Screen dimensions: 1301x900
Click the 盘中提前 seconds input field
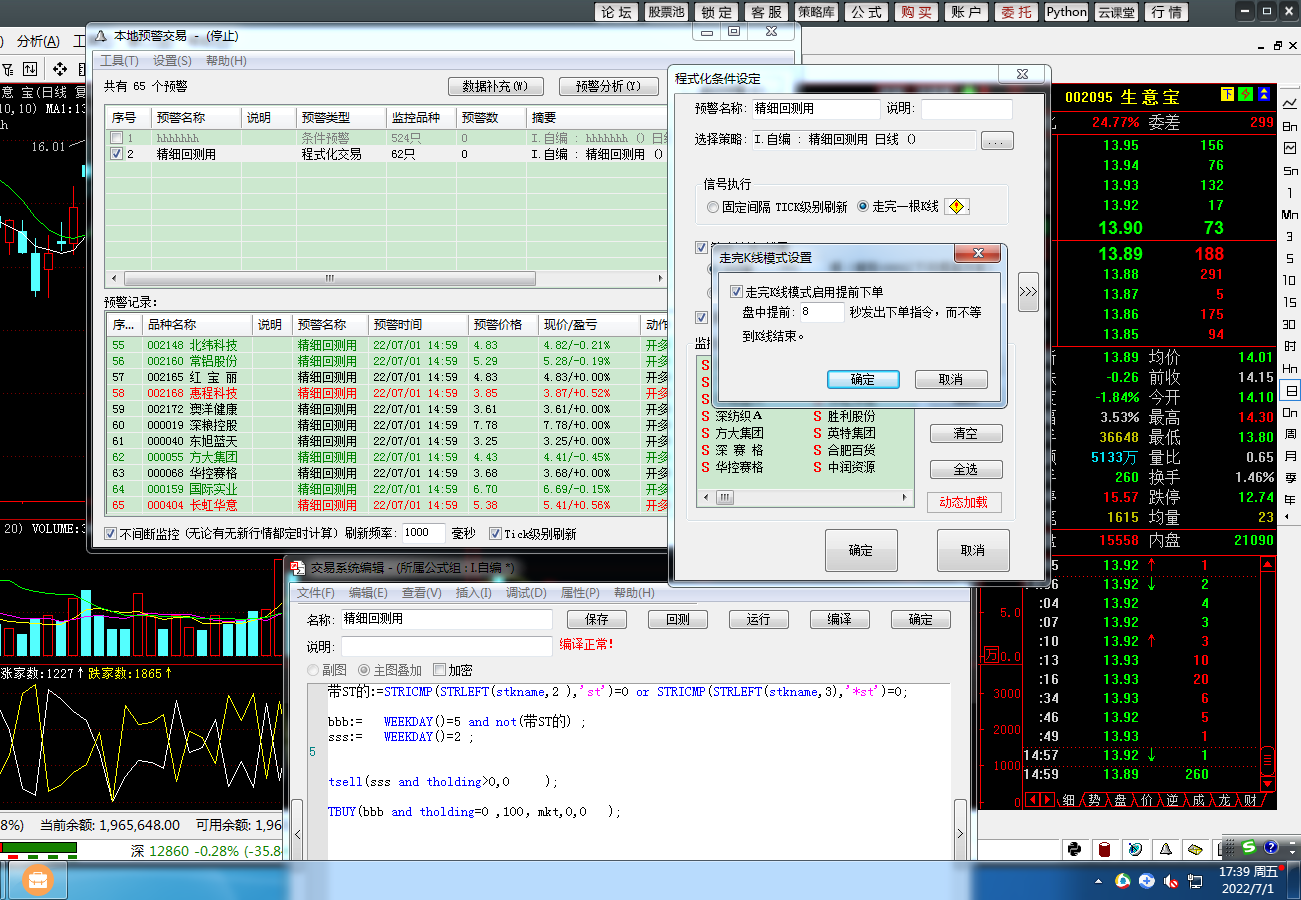click(x=821, y=313)
